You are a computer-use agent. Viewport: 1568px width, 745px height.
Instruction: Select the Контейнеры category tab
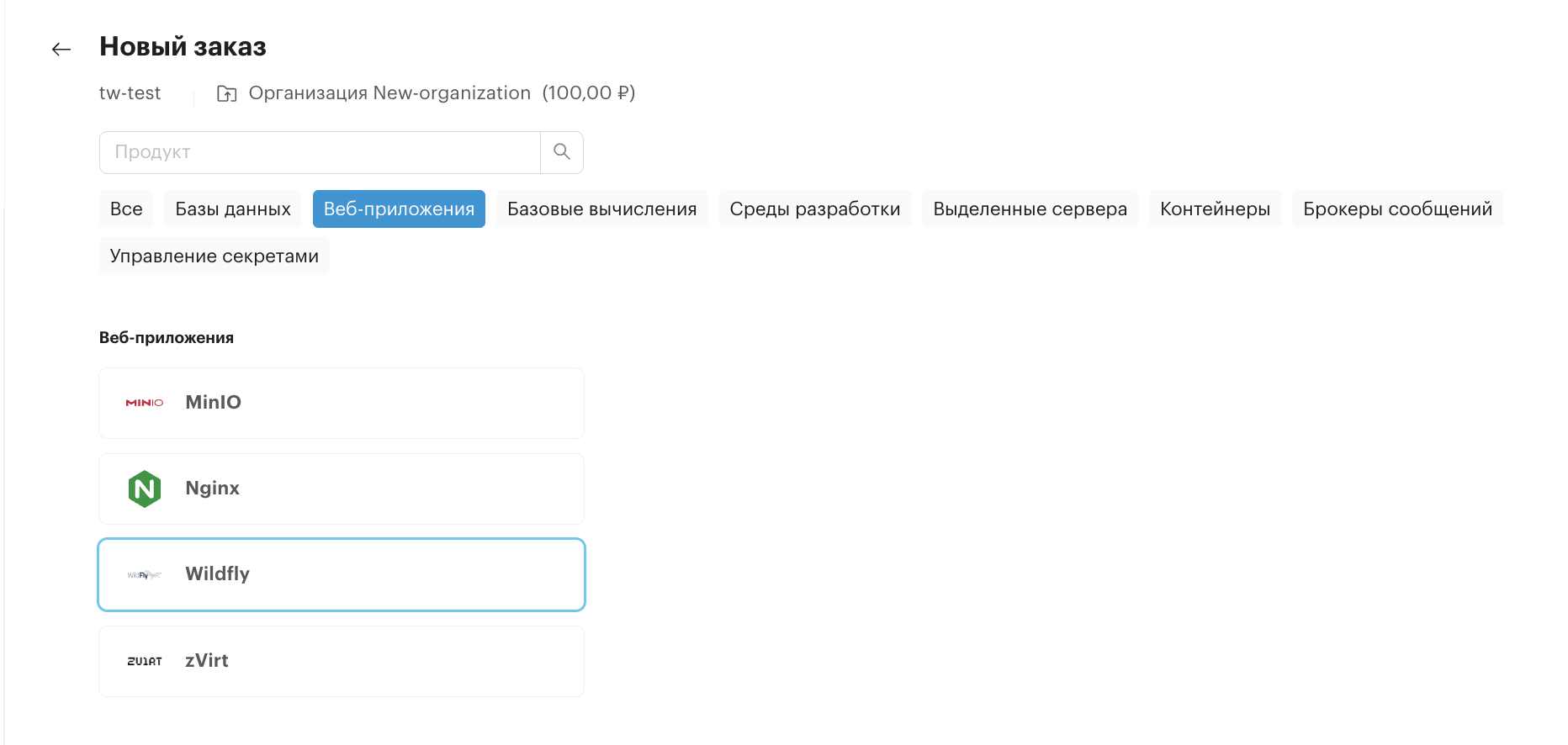(x=1216, y=209)
